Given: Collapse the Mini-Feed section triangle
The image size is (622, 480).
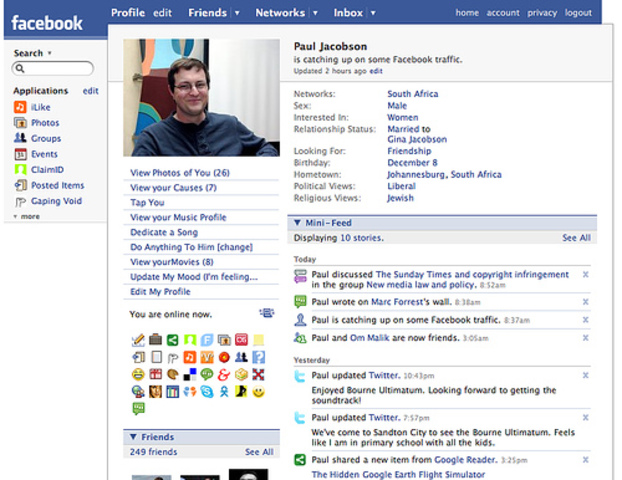Looking at the screenshot, I should pyautogui.click(x=297, y=223).
